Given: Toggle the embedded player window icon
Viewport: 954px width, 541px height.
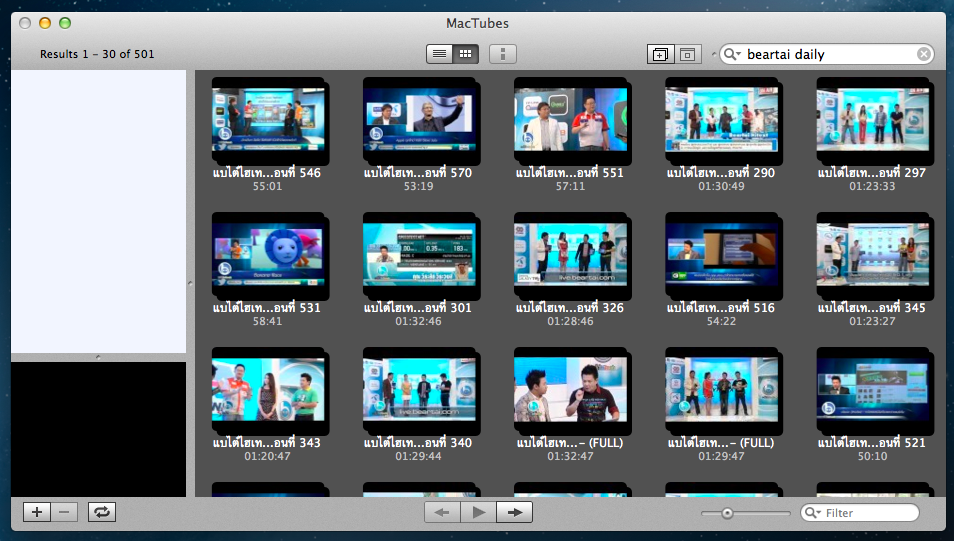Looking at the screenshot, I should point(688,54).
